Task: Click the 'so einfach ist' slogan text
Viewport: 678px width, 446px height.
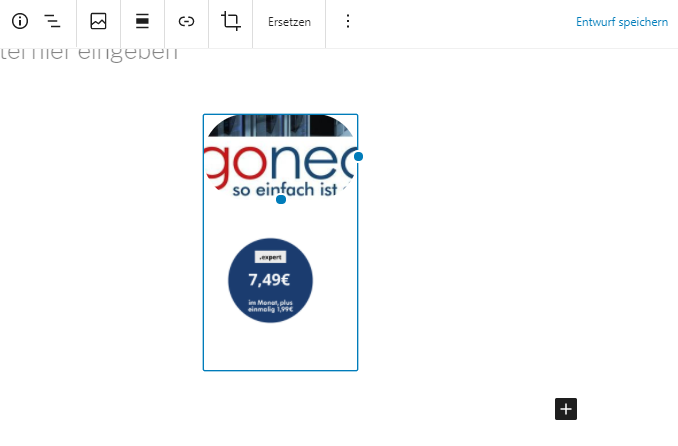Action: pos(285,190)
